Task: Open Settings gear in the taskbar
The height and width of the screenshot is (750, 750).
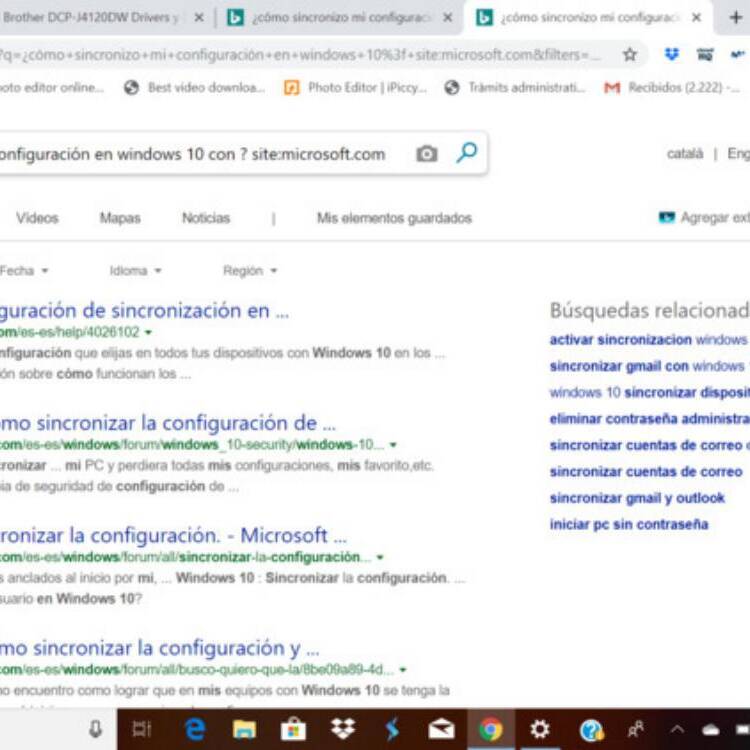Action: (x=540, y=729)
